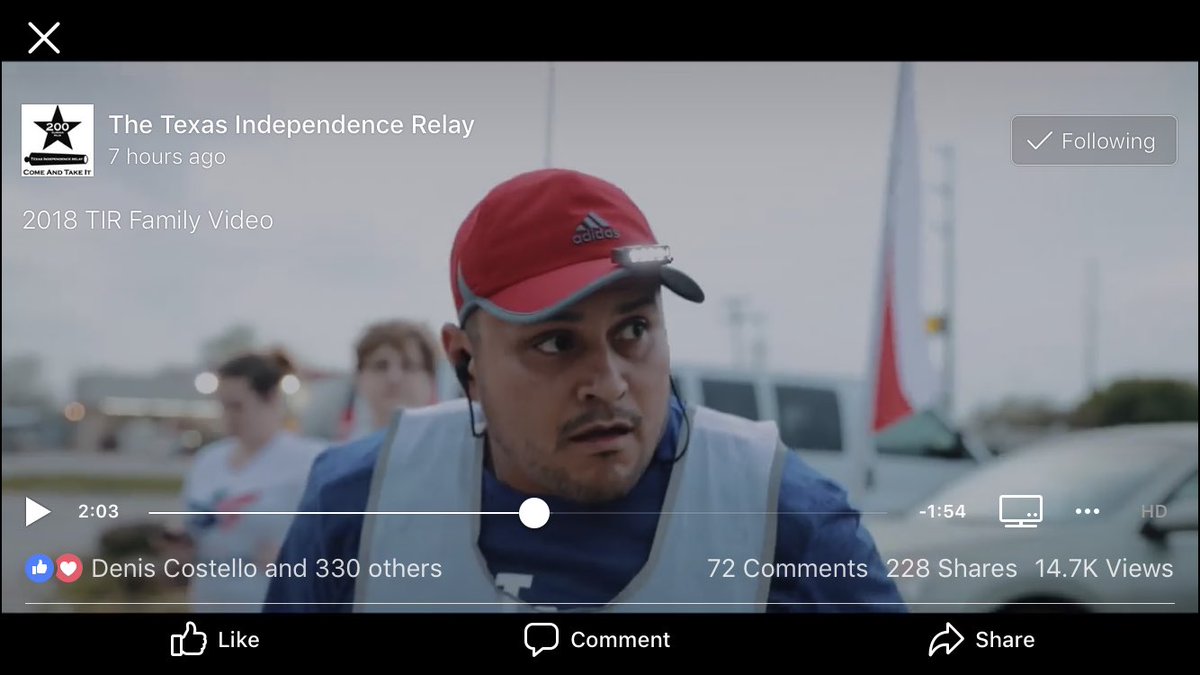The height and width of the screenshot is (675, 1200).
Task: Open the red heart Love reaction icon
Action: [68, 569]
